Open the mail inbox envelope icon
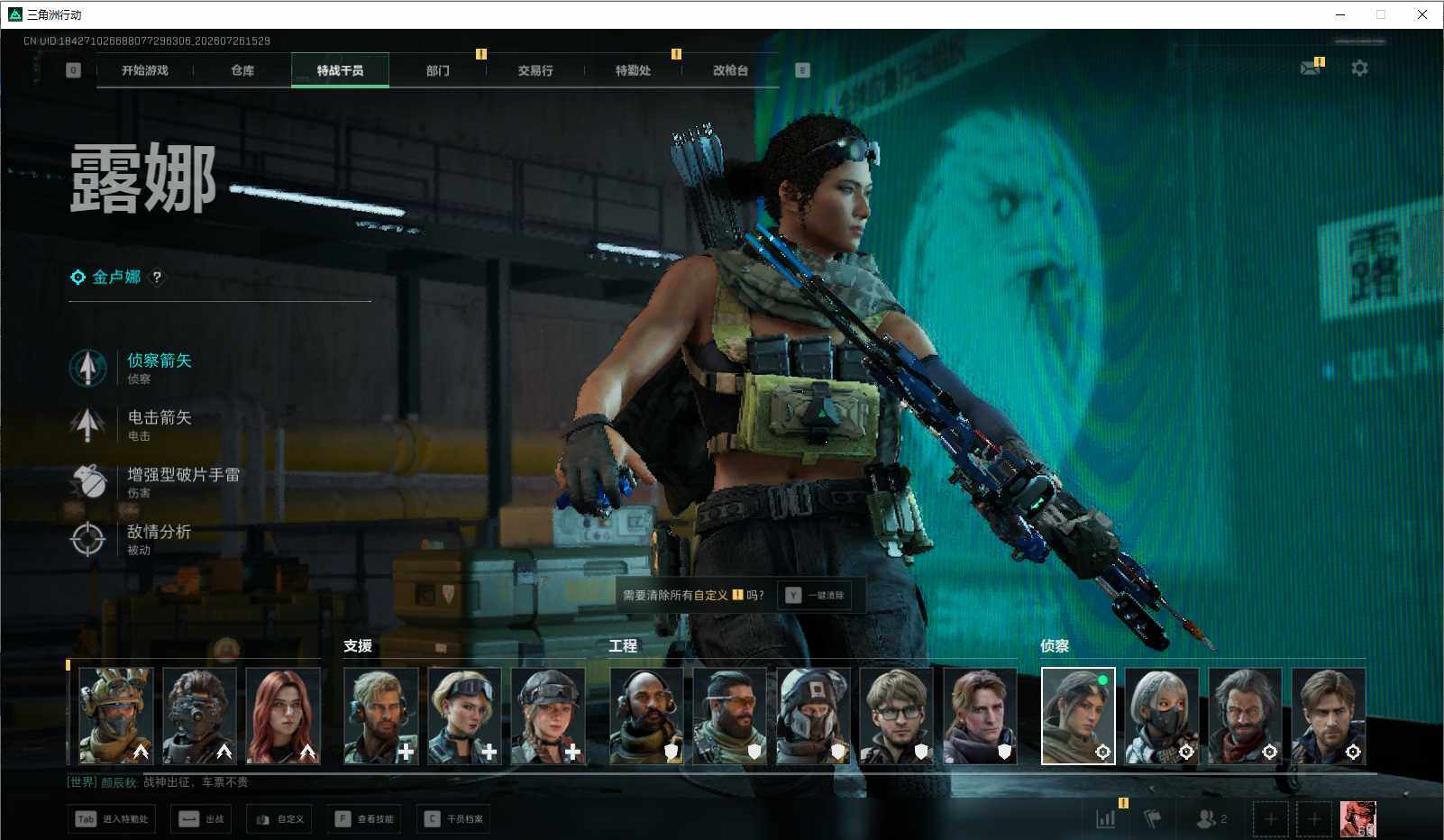Screen dimensions: 1444x840 1310,68
